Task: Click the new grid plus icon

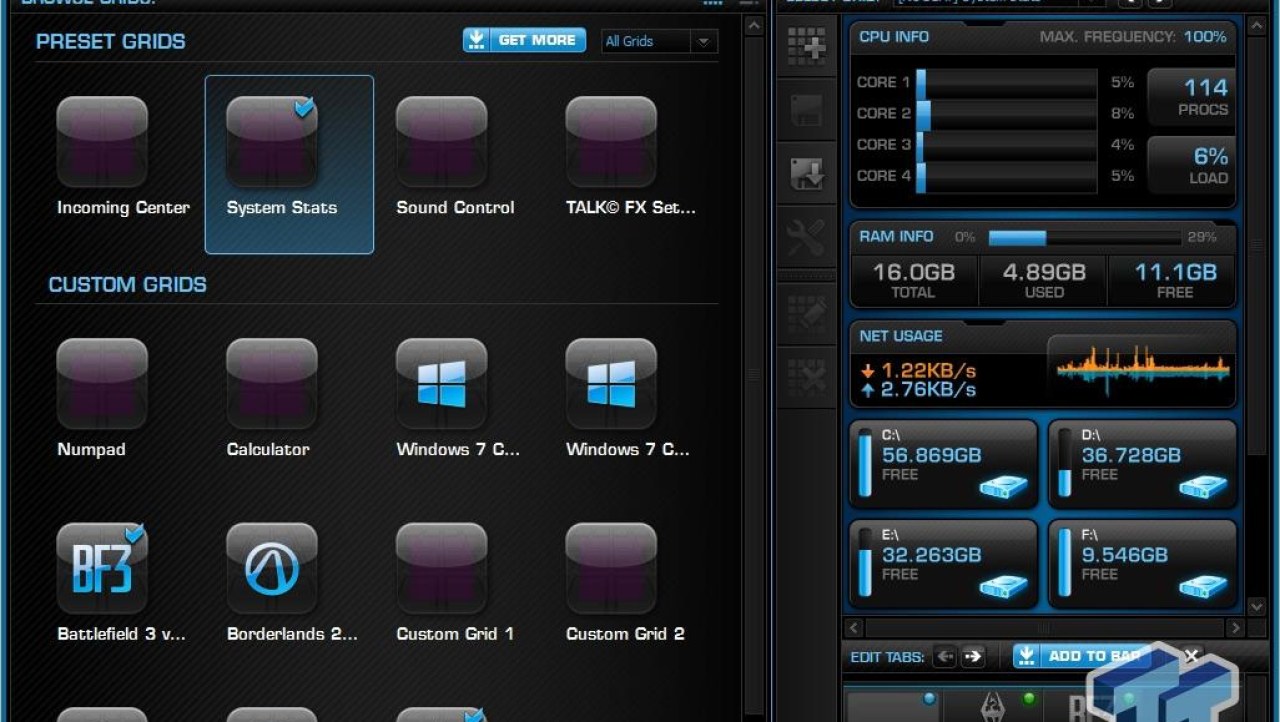Action: 806,48
